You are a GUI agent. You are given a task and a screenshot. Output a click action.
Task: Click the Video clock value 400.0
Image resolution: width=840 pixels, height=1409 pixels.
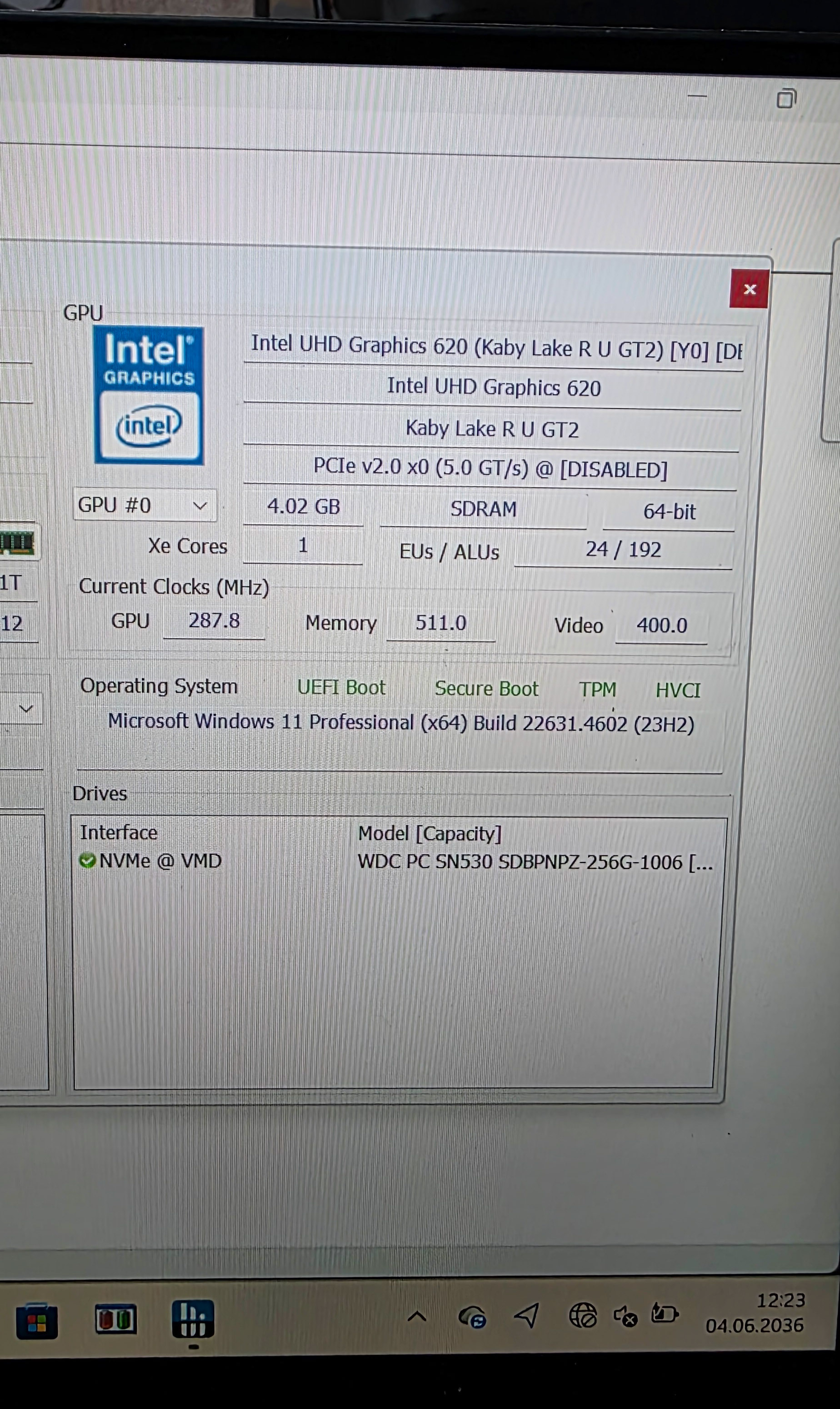tap(662, 626)
